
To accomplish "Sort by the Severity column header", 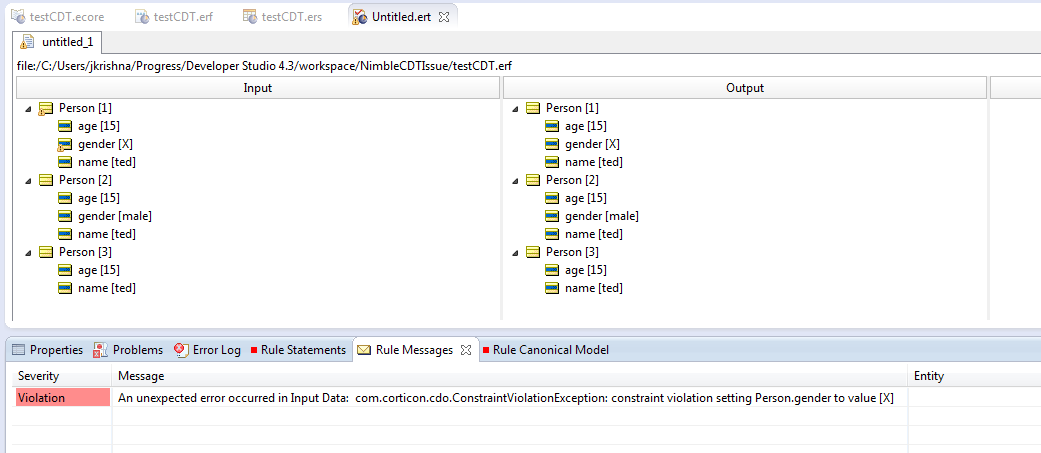I will click(x=62, y=376).
